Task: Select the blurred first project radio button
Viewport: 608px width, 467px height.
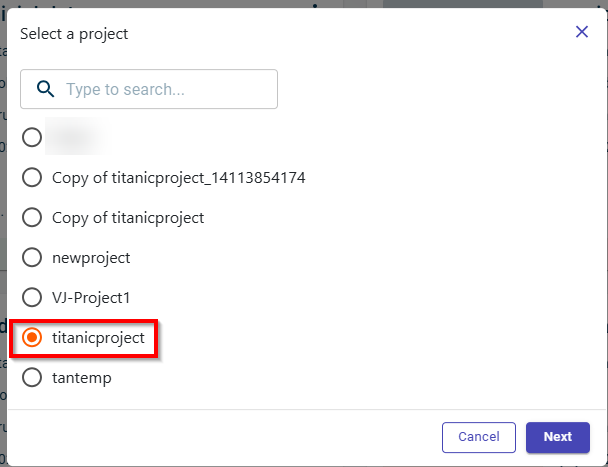Action: click(x=32, y=137)
